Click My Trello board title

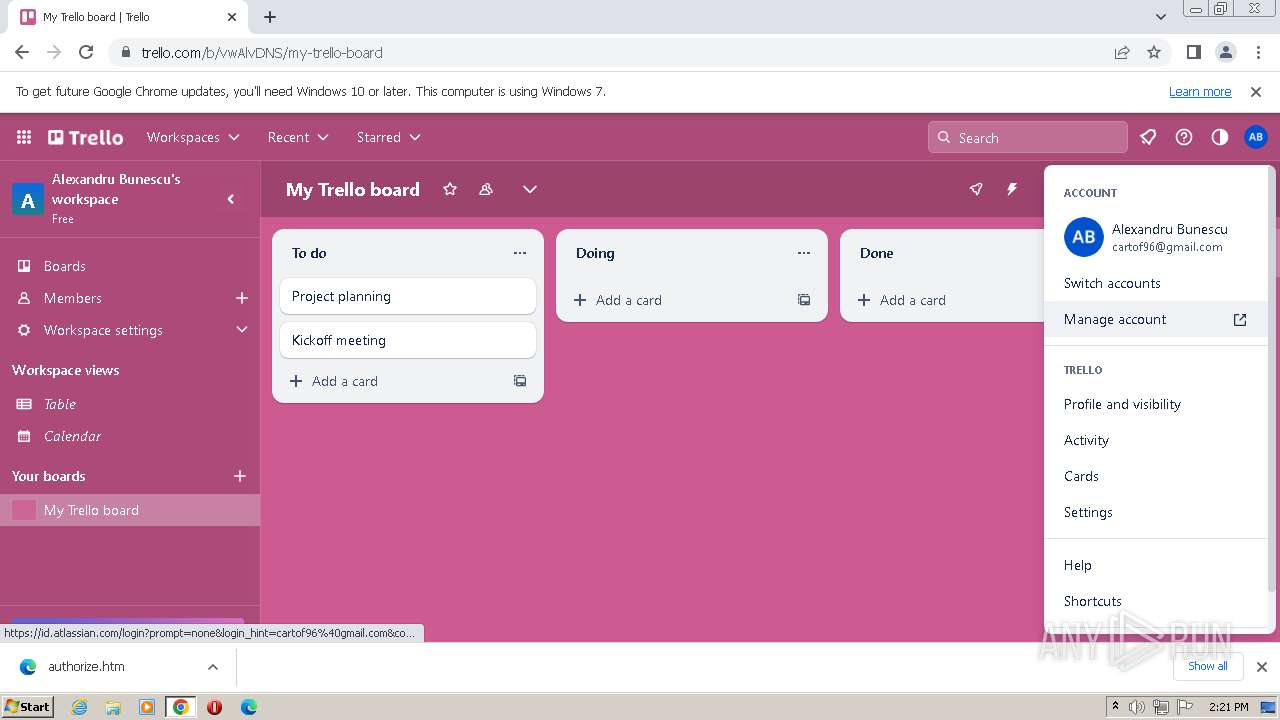(x=353, y=189)
